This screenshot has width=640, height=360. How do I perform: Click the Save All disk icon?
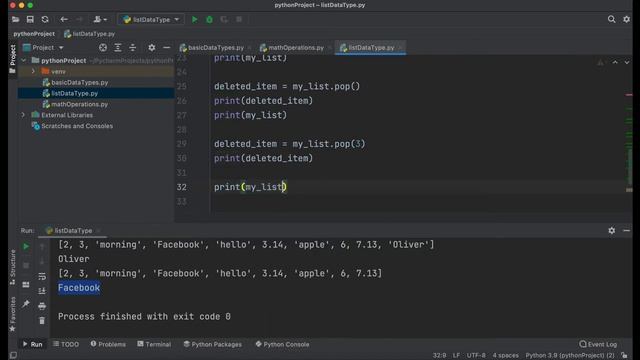click(30, 19)
